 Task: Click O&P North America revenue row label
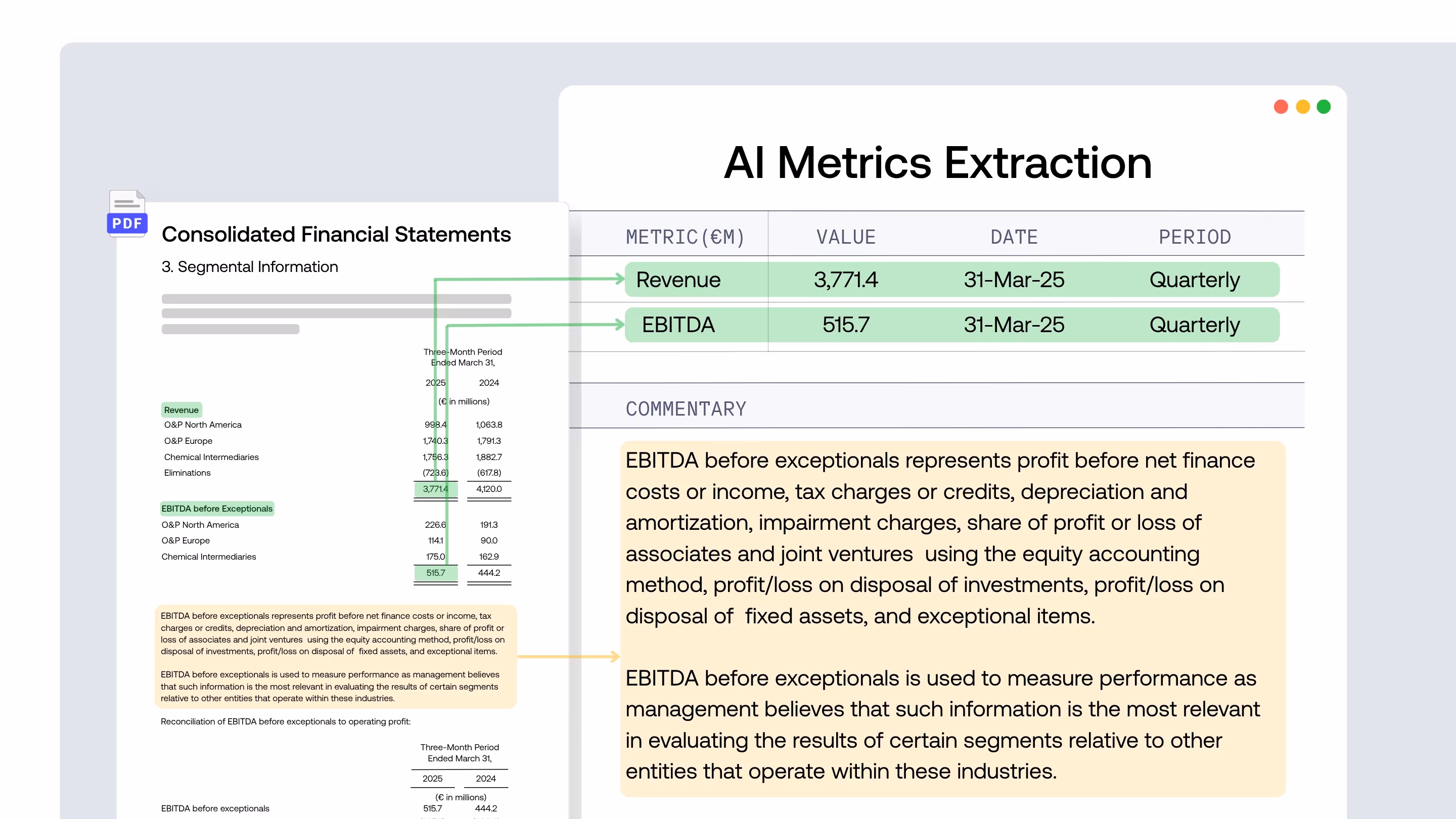pos(203,425)
